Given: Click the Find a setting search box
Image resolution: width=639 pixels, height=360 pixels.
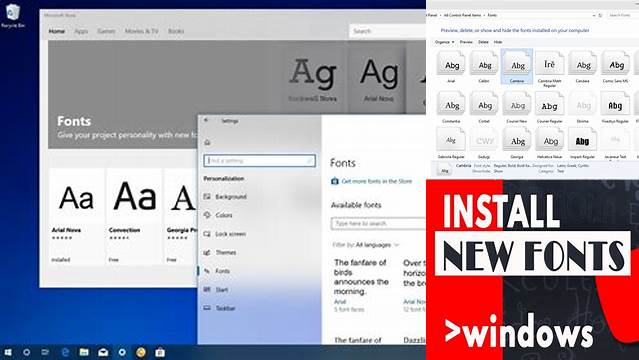Looking at the screenshot, I should (x=260, y=161).
